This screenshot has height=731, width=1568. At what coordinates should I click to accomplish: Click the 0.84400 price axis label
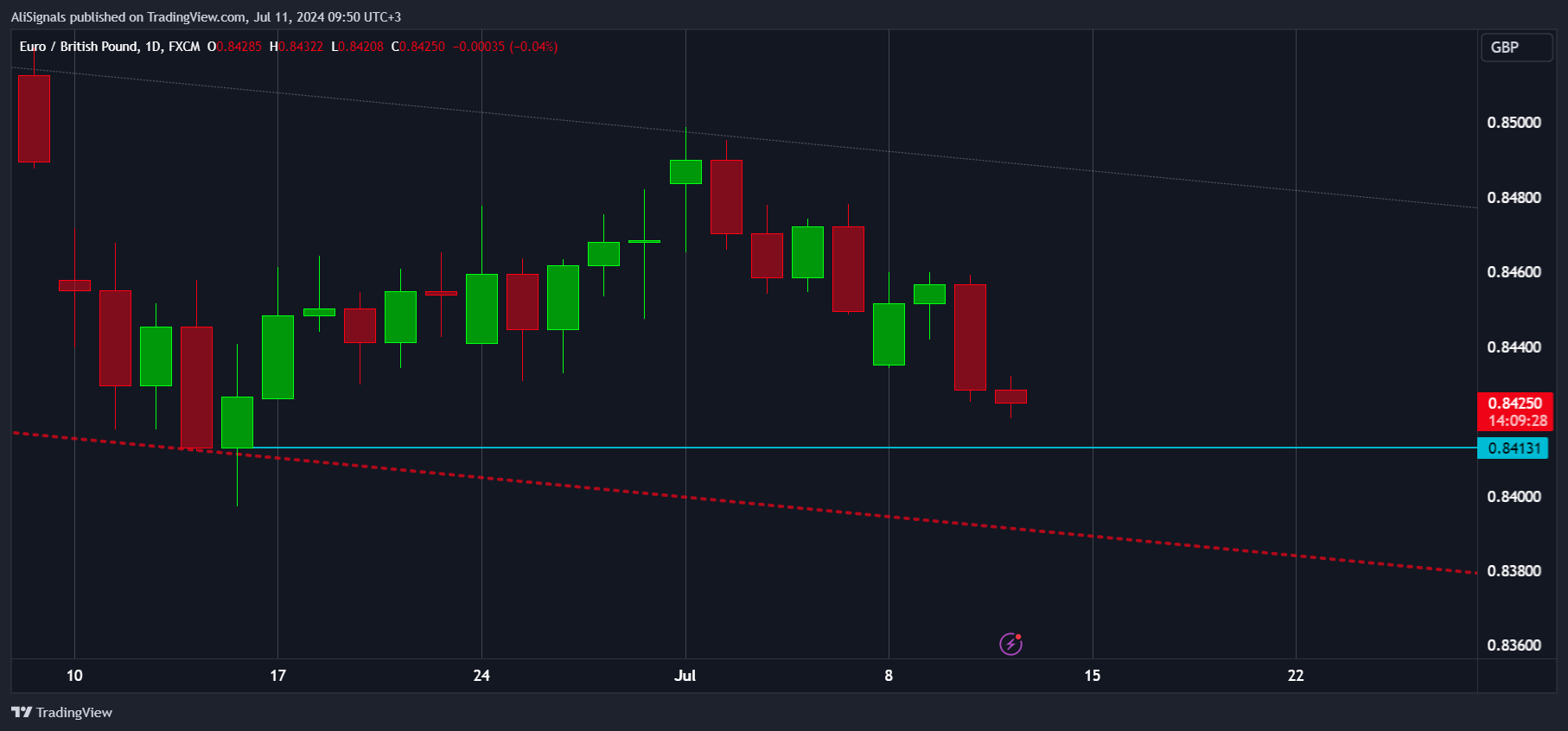point(1514,347)
